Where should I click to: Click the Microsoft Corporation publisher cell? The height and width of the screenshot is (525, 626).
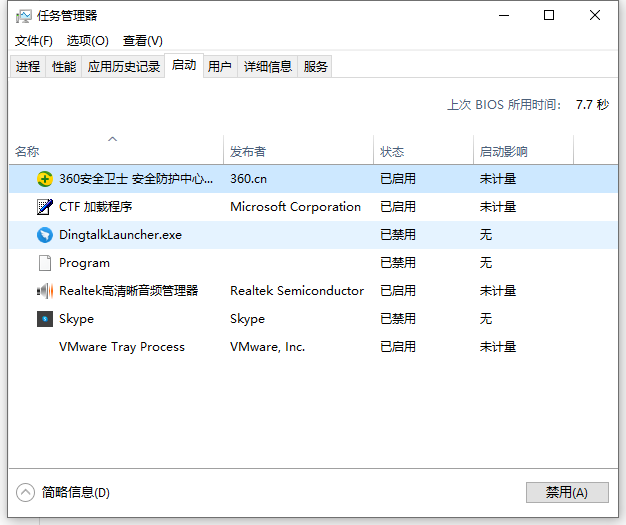(295, 207)
